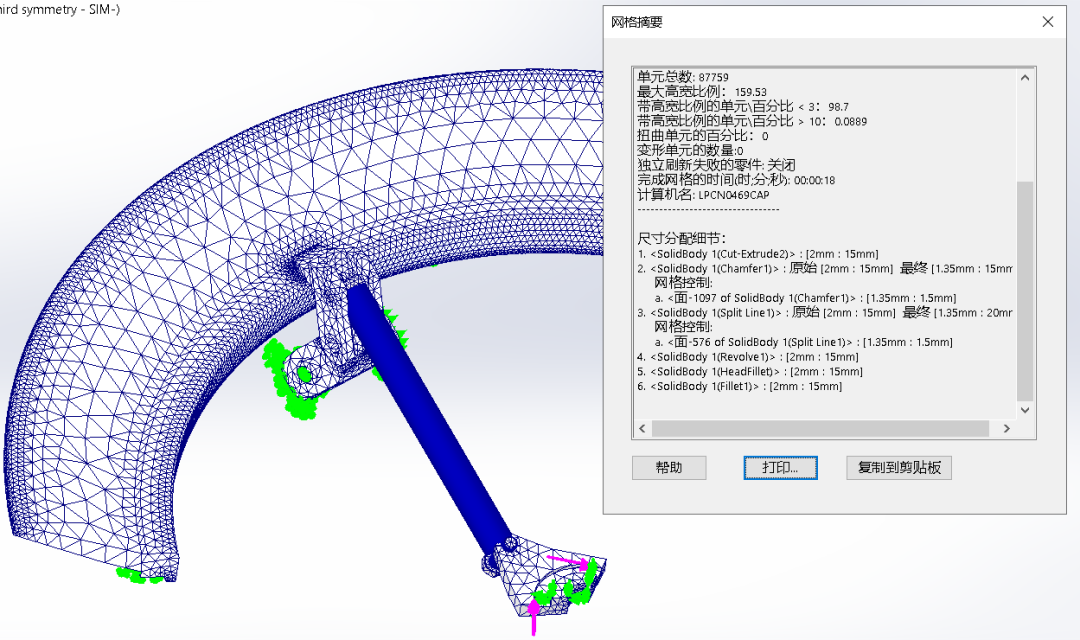Select green fixture markers on the lower foot
Viewport: 1080px width, 640px height.
[581, 583]
